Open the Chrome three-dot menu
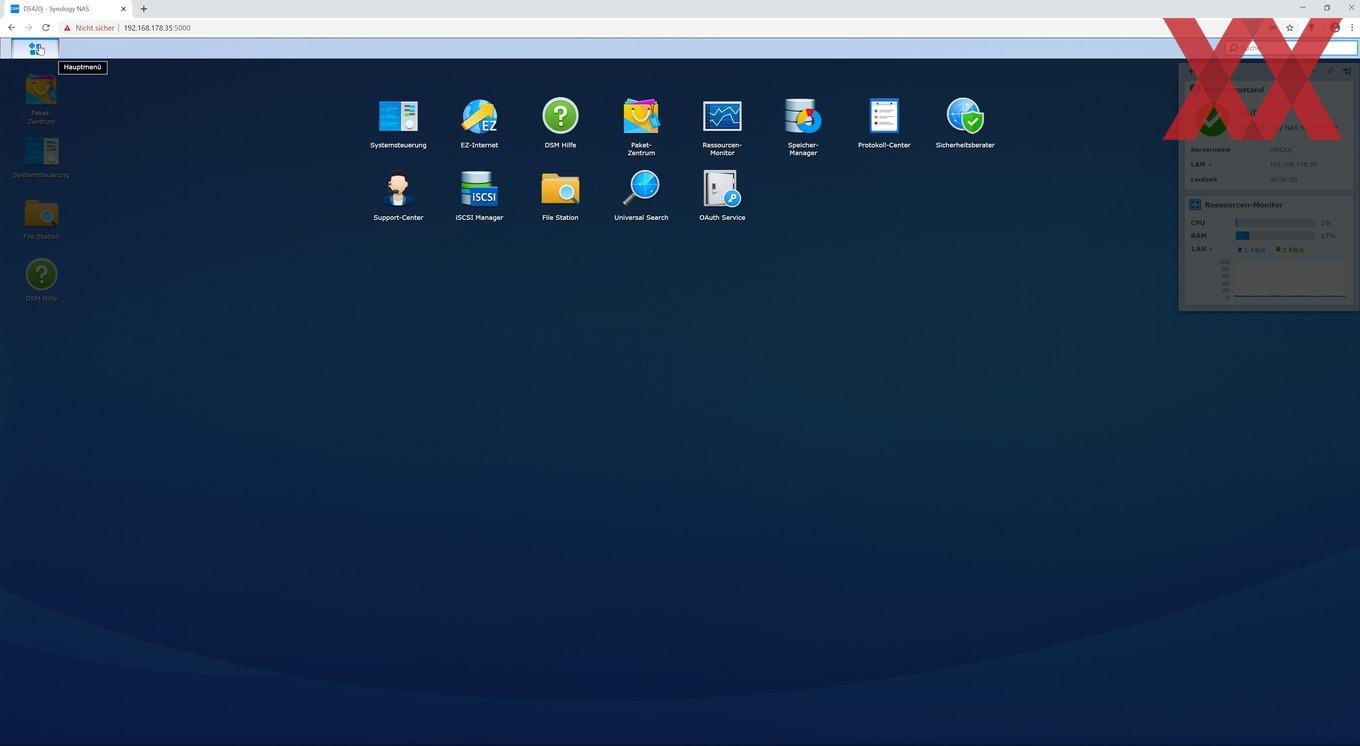This screenshot has height=746, width=1360. (x=1351, y=27)
